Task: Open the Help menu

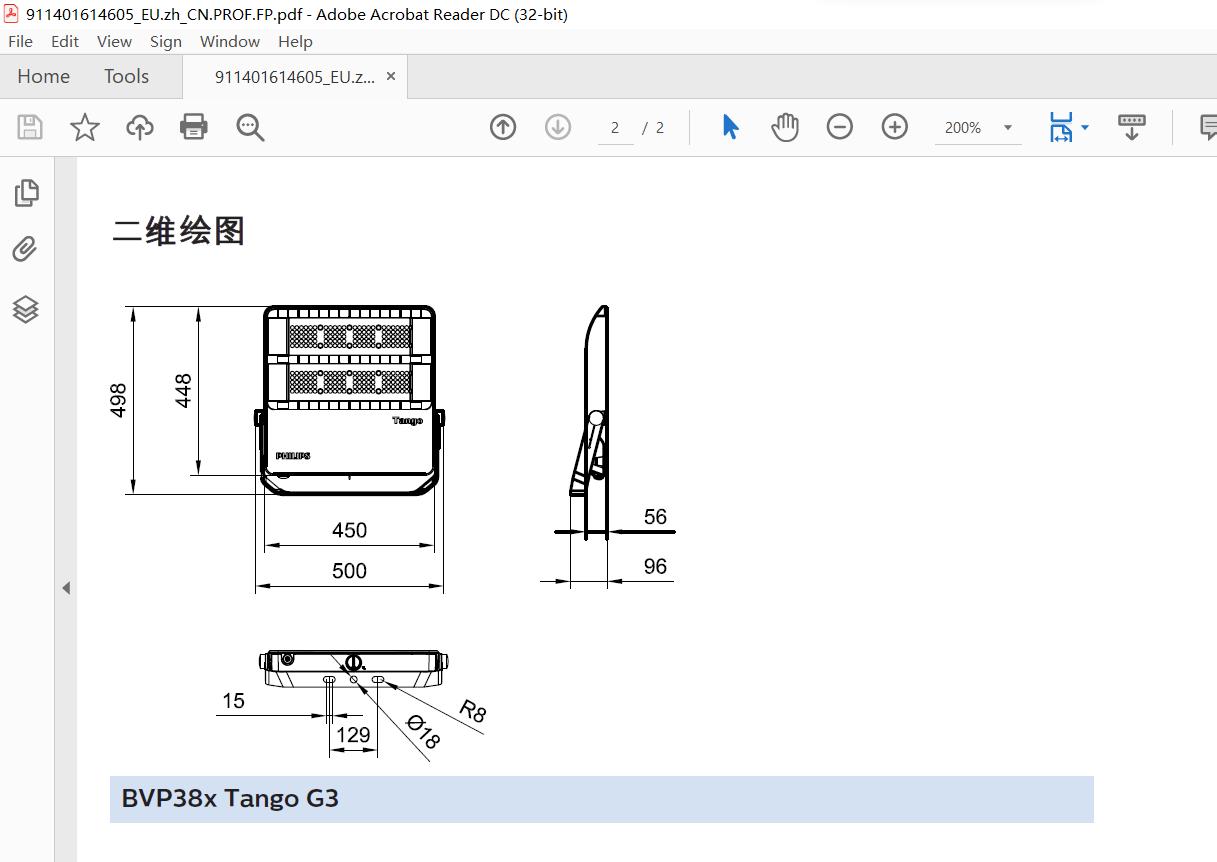Action: [295, 41]
